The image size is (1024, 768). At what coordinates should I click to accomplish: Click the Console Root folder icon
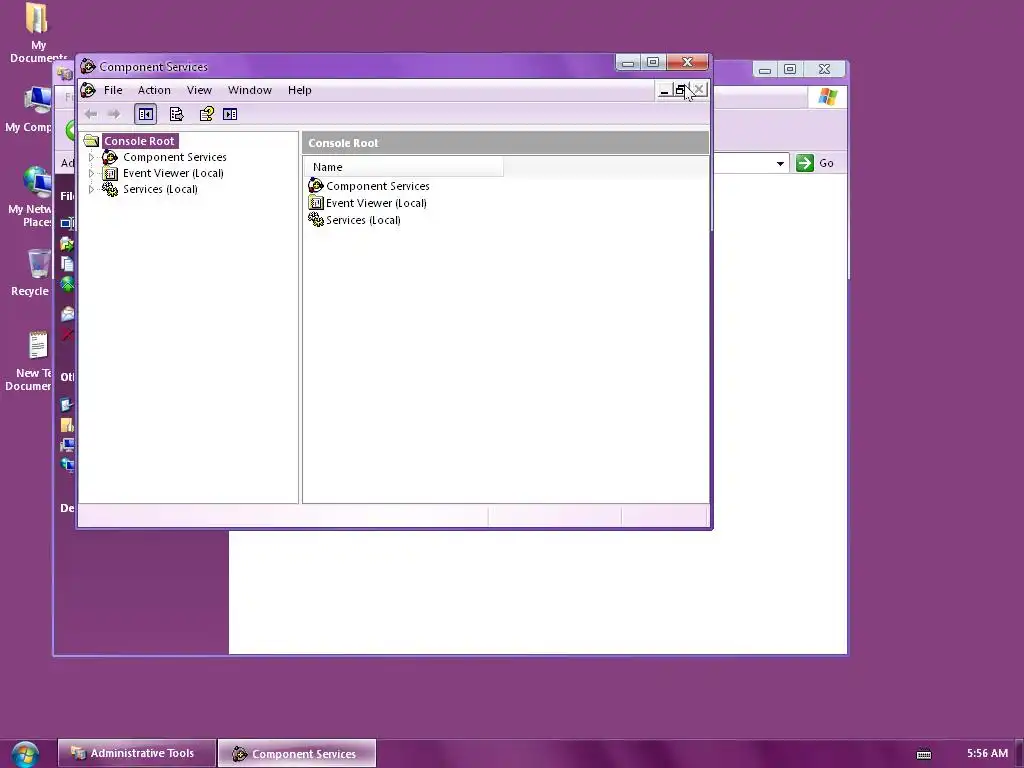coord(91,141)
